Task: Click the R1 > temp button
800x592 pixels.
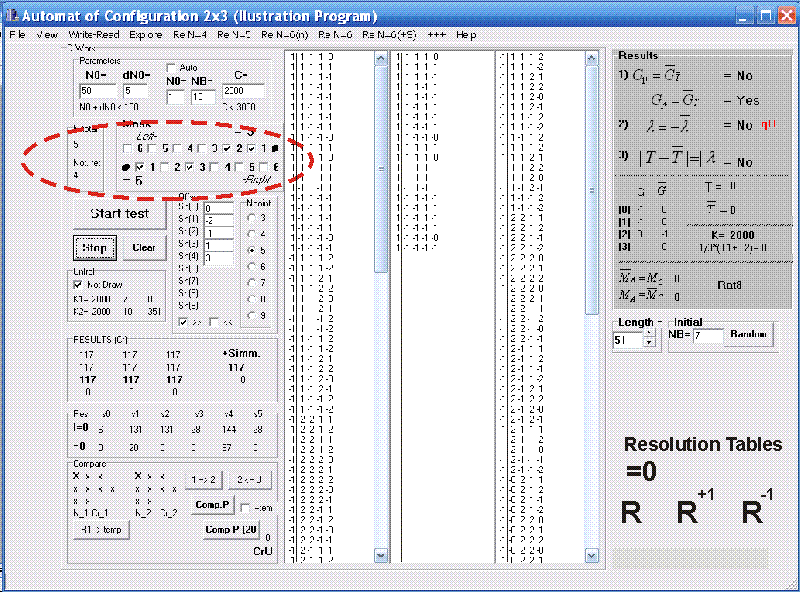Action: pos(102,530)
